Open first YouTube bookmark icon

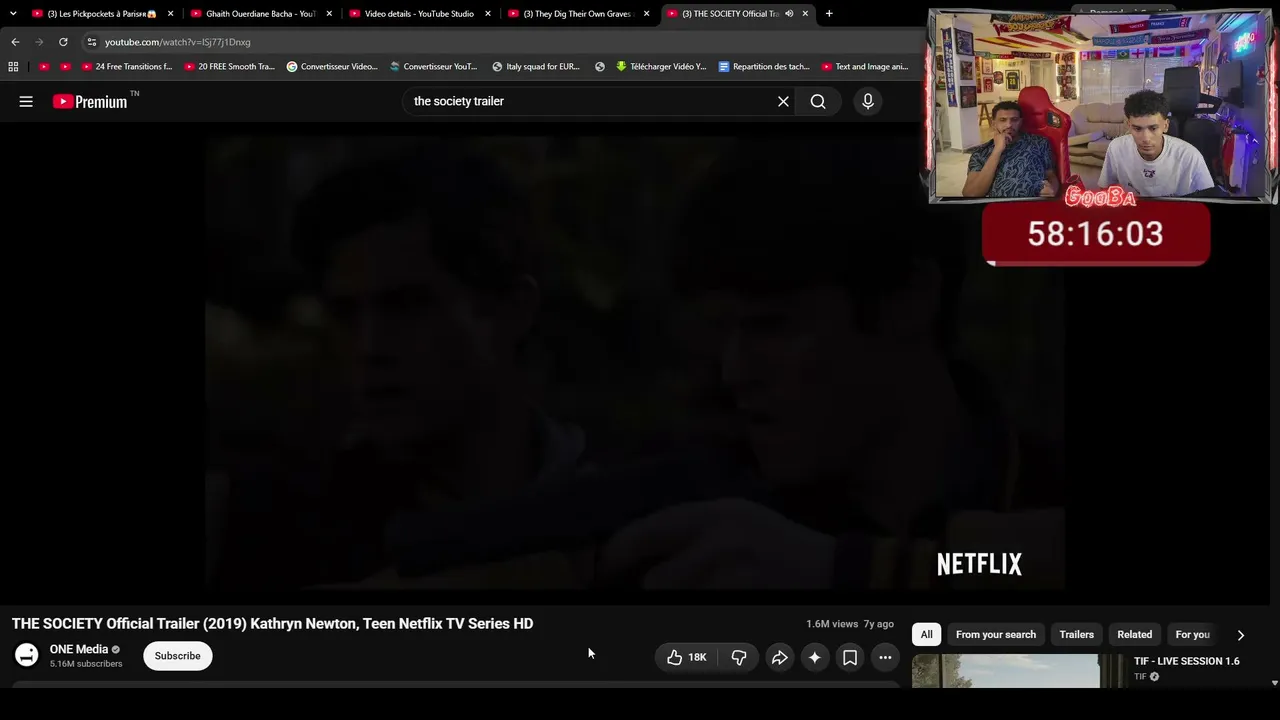(x=44, y=67)
